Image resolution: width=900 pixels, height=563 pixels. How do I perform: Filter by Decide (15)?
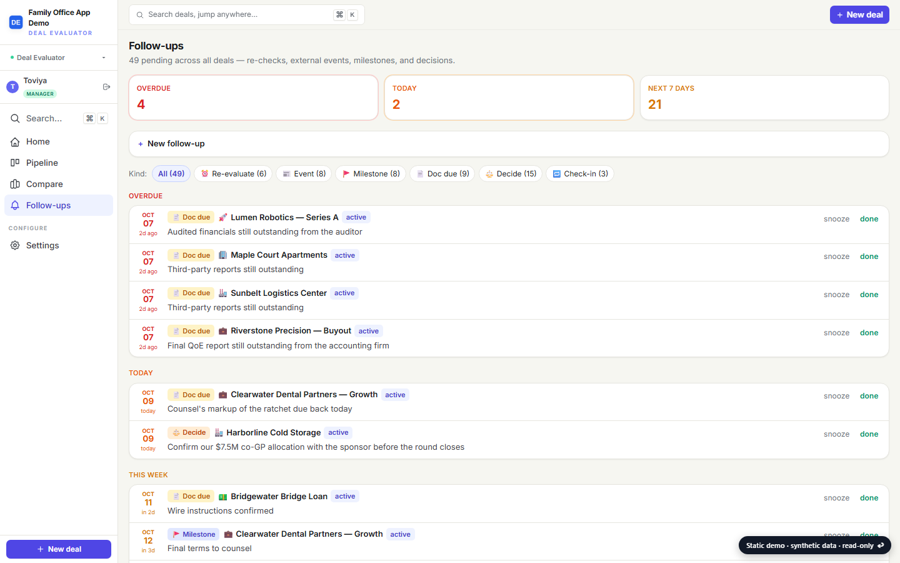511,174
